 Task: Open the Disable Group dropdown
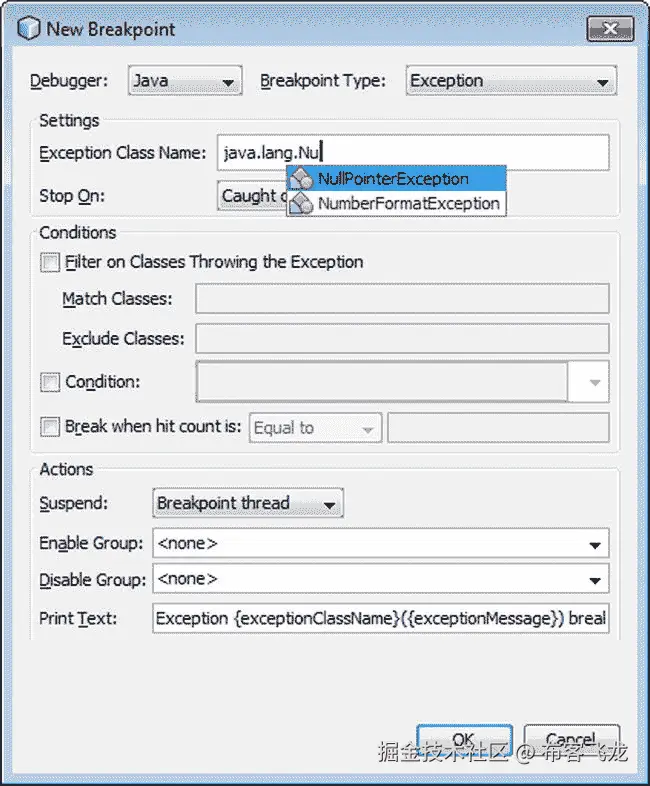coord(381,579)
